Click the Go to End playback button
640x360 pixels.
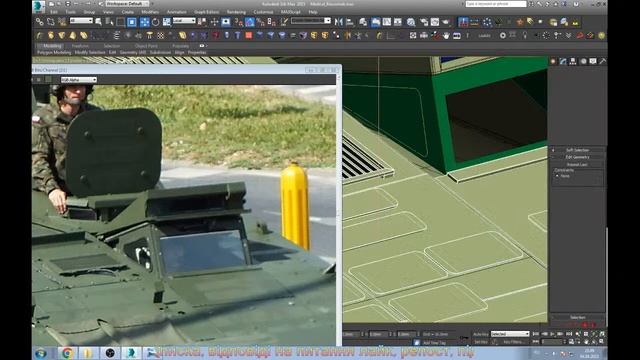[569, 334]
